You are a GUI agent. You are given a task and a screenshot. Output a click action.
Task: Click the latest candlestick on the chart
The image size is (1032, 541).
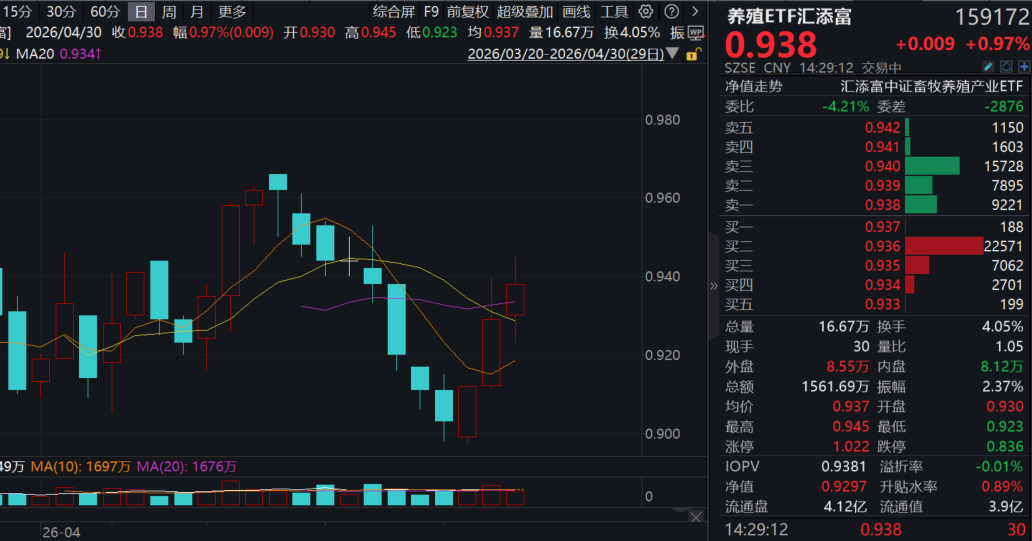pos(515,300)
